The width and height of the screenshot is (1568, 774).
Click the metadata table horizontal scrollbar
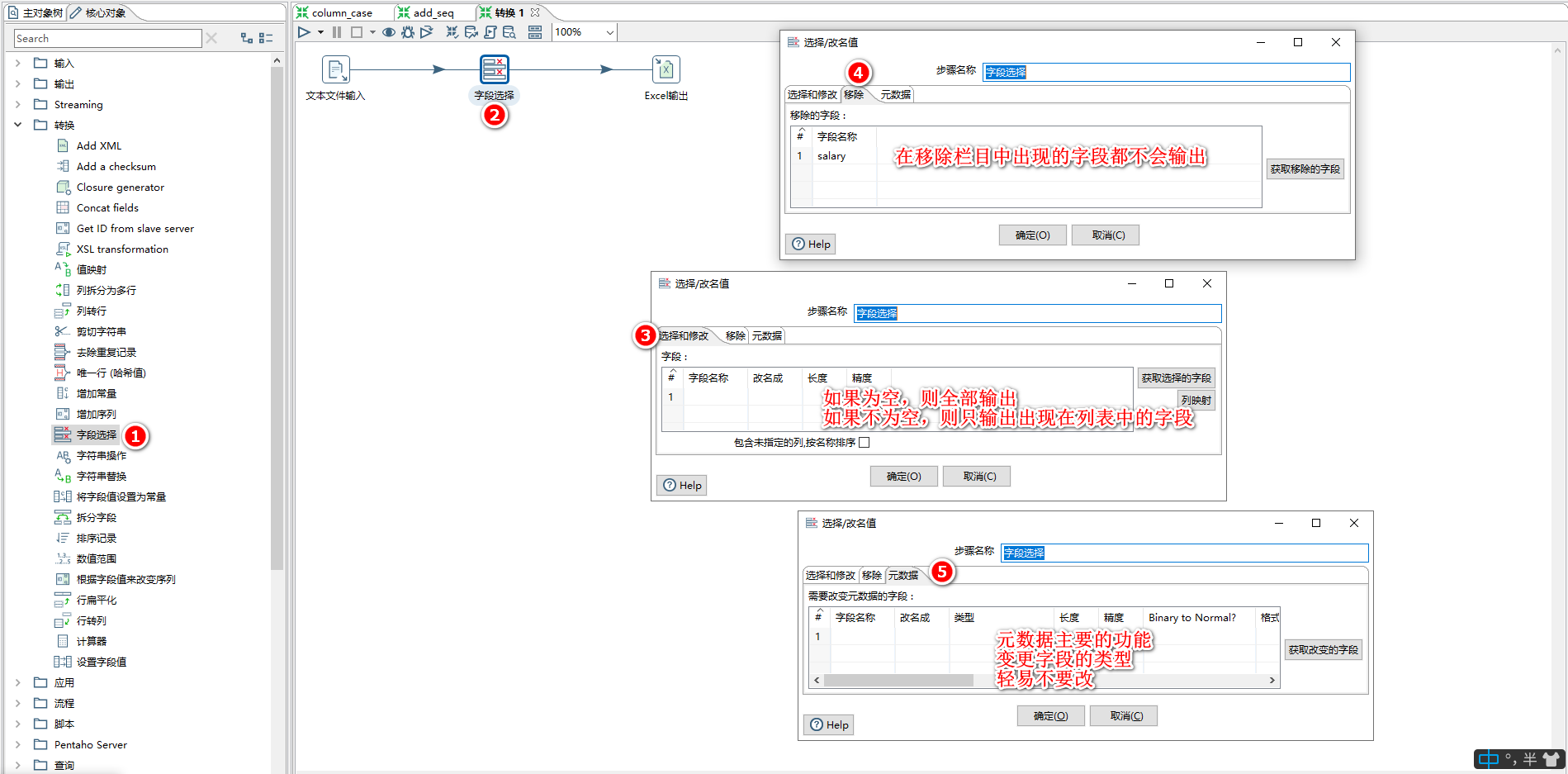(898, 680)
